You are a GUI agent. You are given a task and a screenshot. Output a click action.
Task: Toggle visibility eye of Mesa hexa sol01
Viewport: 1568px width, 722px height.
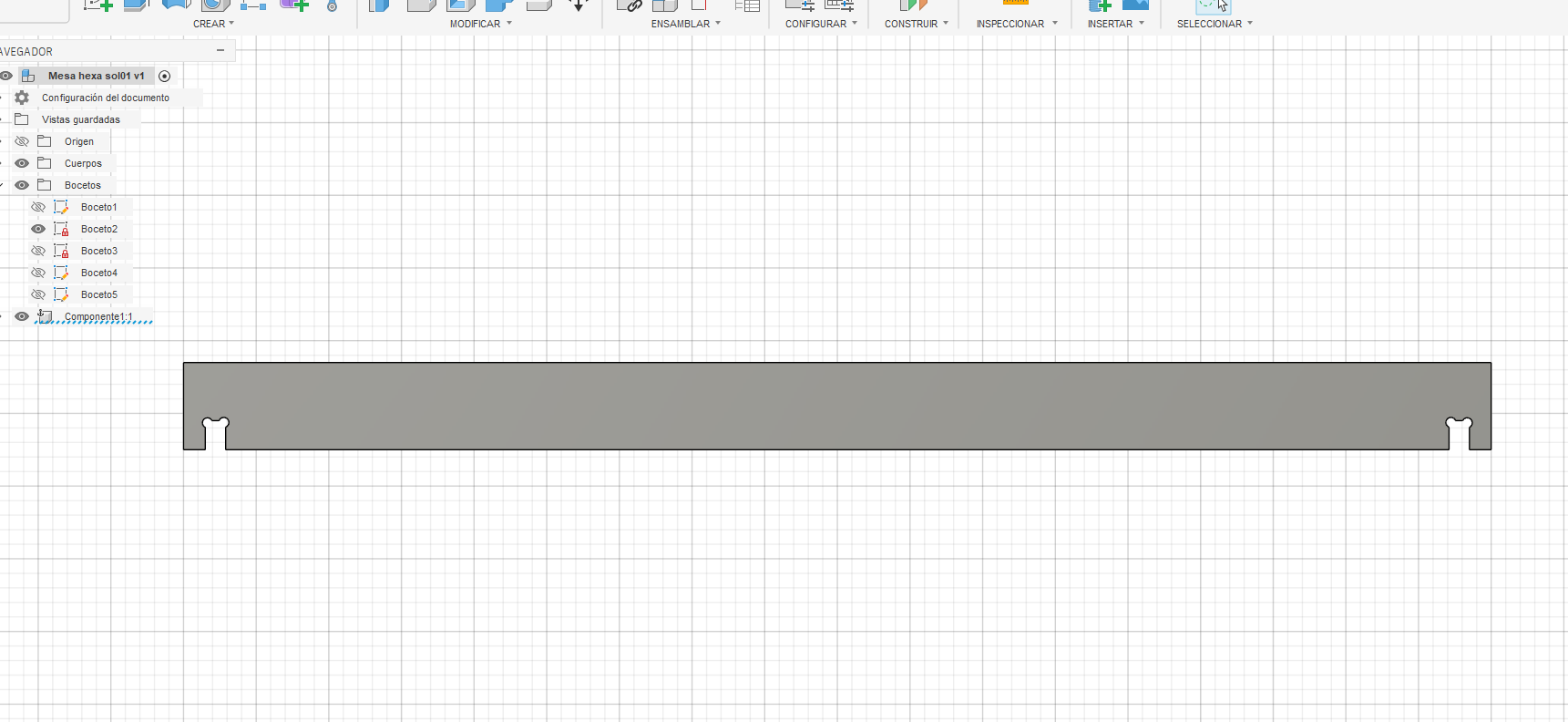click(6, 76)
